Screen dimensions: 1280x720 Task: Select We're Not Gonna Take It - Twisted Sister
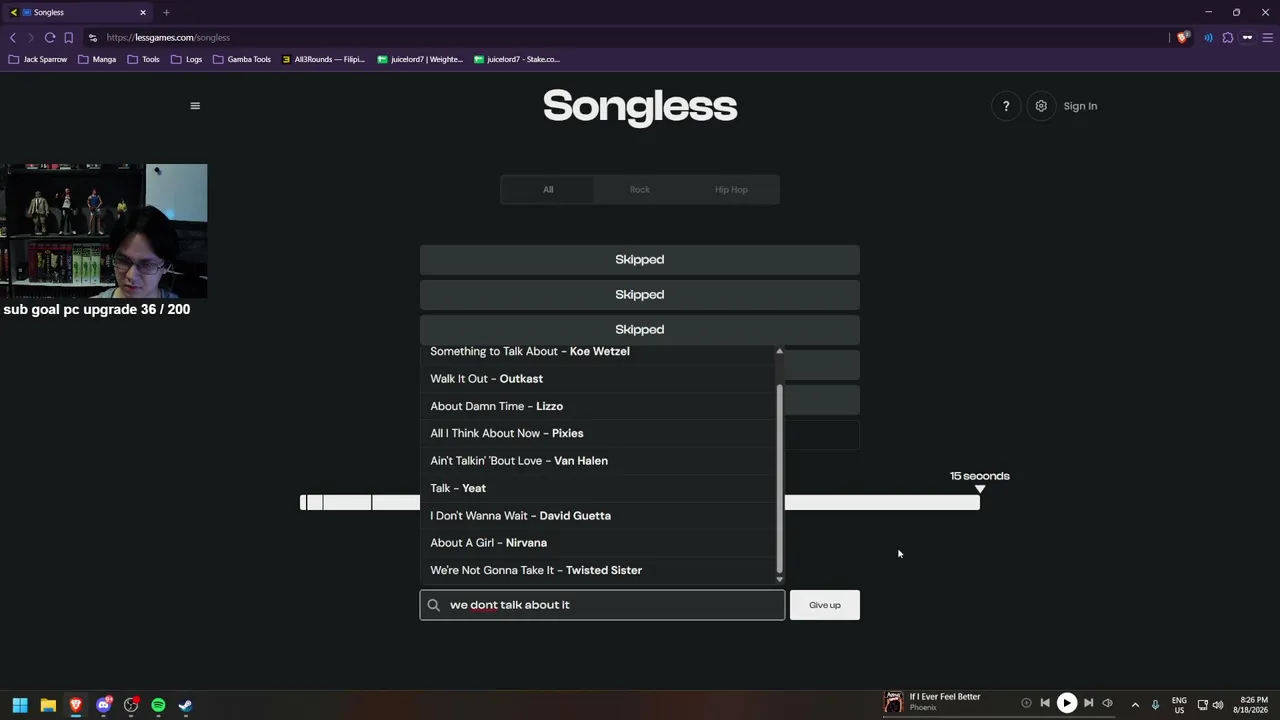[x=597, y=570]
